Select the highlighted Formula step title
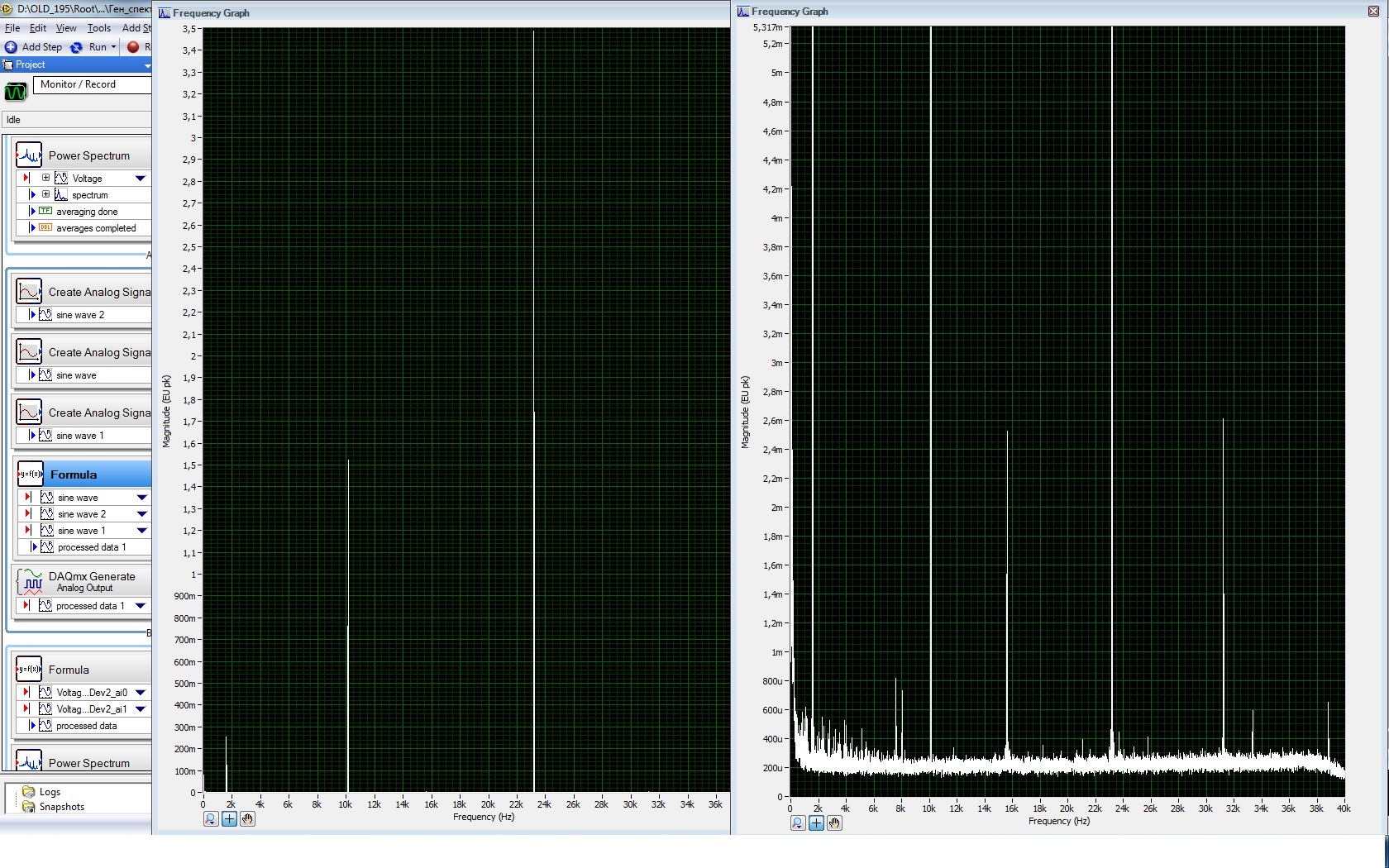The image size is (1389, 868). click(74, 475)
